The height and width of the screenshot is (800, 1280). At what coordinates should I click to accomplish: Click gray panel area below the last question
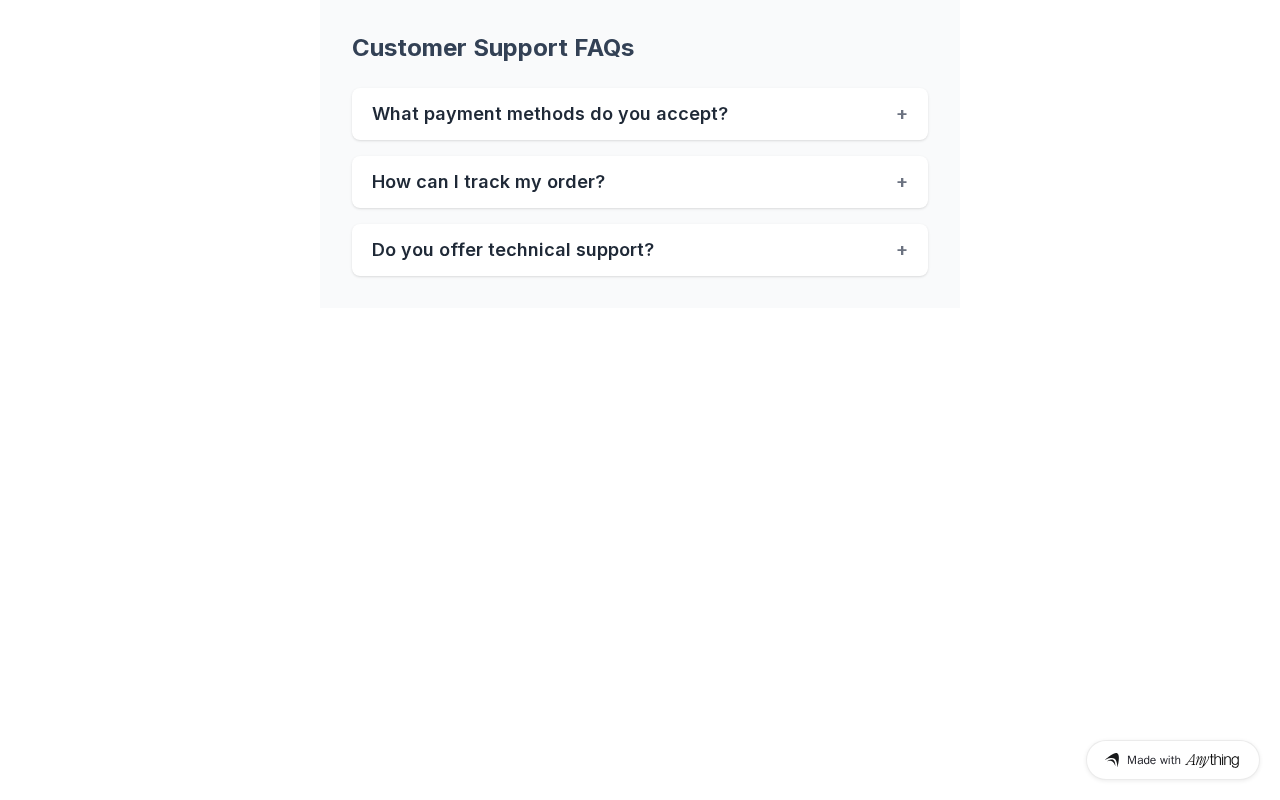coord(640,292)
